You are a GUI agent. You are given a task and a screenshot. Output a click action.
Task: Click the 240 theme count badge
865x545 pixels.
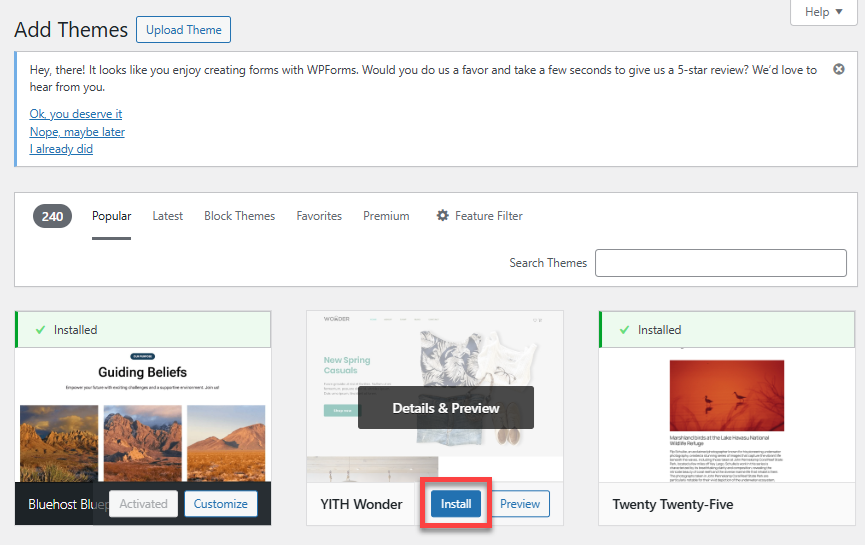[x=52, y=216]
